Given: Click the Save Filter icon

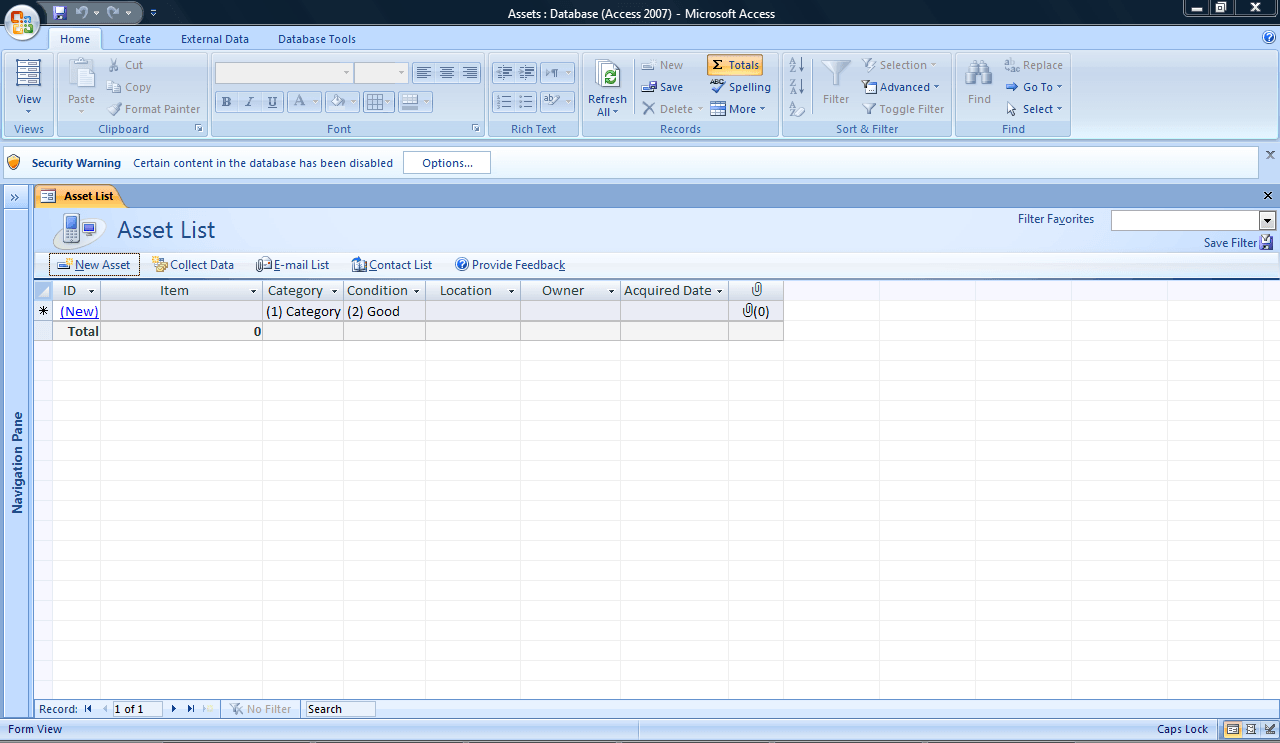Looking at the screenshot, I should tap(1266, 242).
